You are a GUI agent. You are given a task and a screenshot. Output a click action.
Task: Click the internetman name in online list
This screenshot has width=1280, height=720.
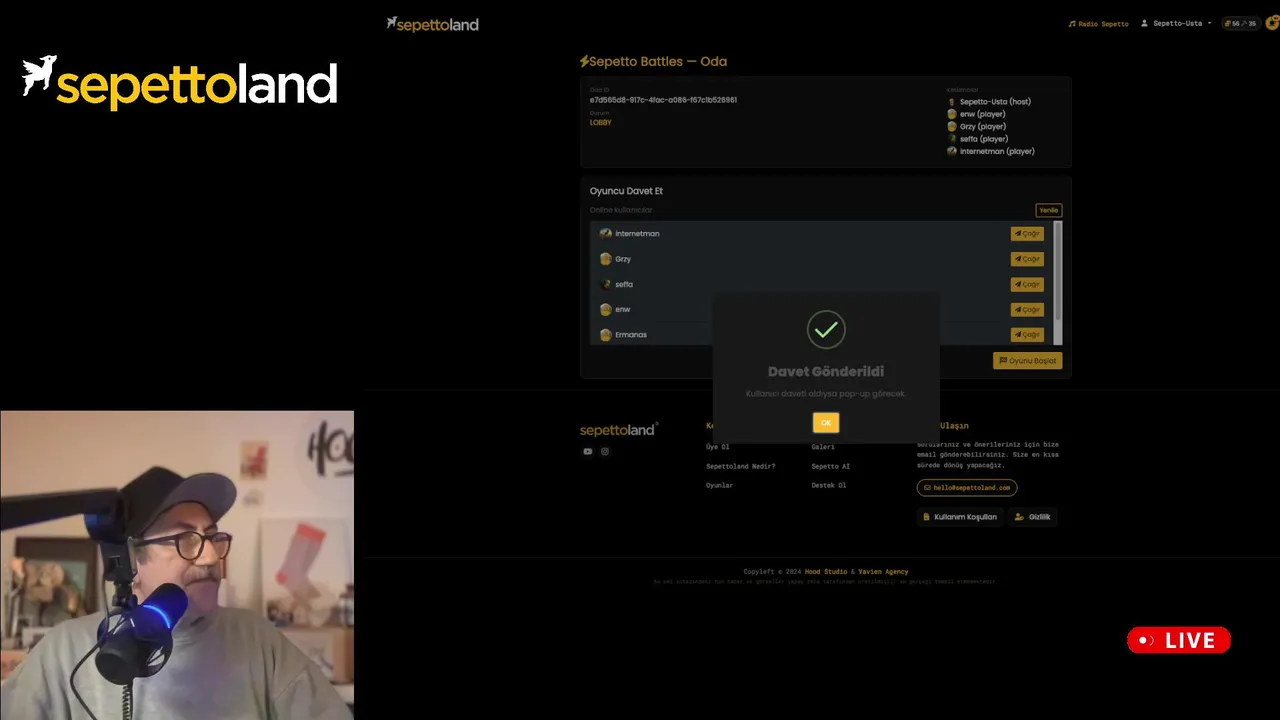click(x=637, y=234)
